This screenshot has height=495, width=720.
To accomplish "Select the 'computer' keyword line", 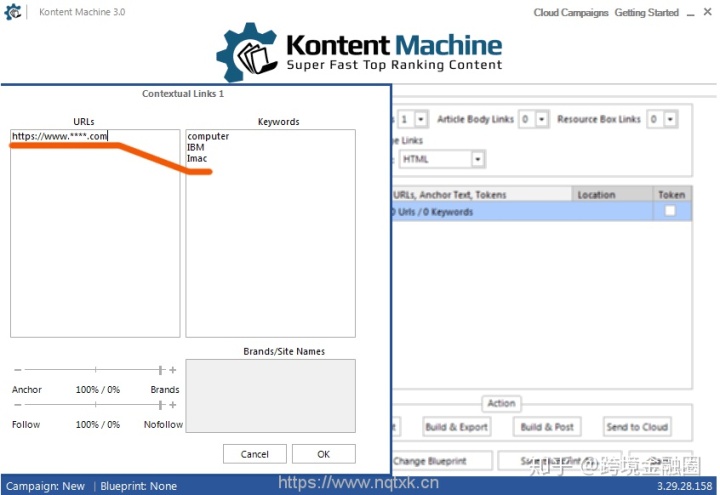I will point(208,136).
